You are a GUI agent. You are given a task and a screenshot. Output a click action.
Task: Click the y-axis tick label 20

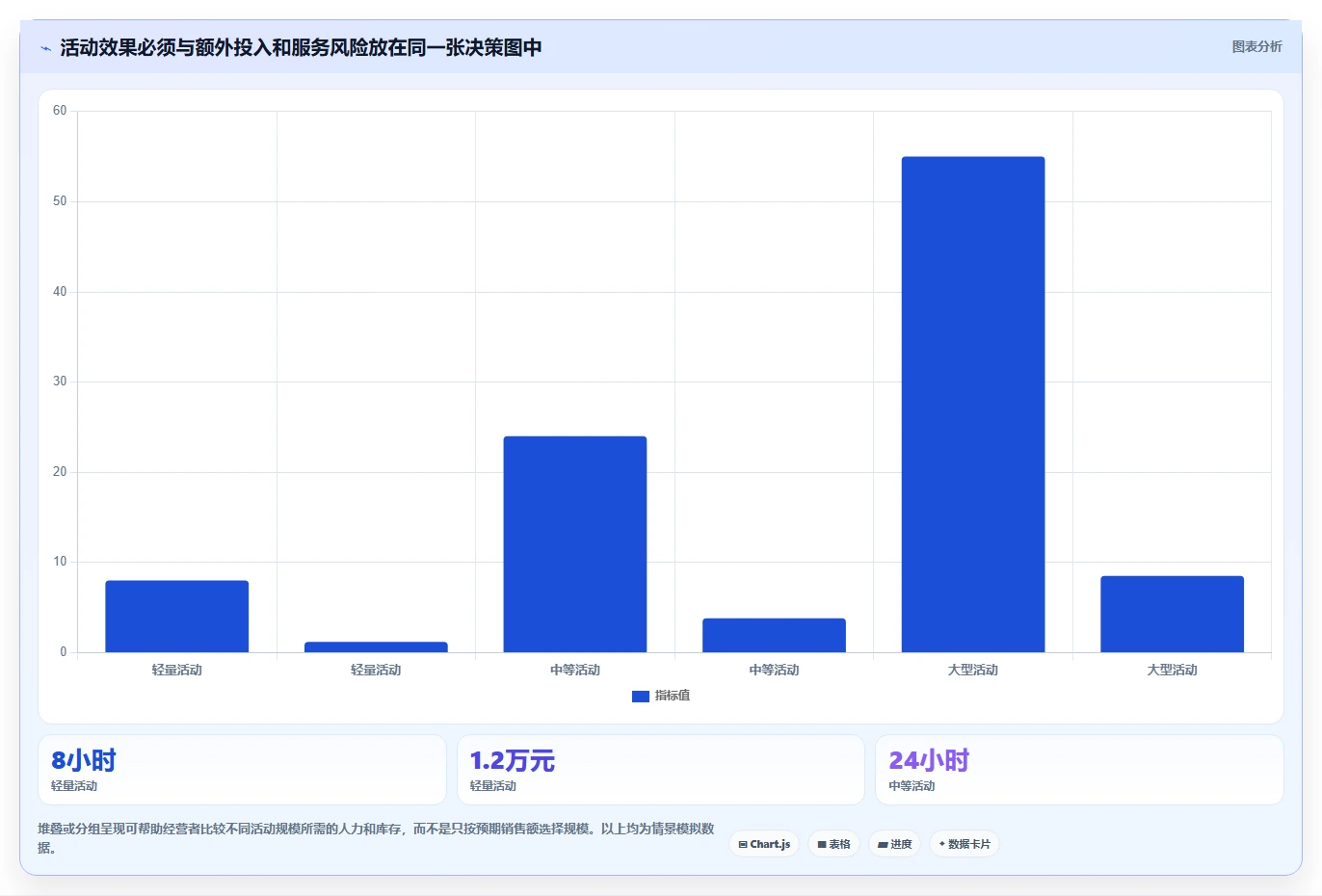(x=60, y=472)
